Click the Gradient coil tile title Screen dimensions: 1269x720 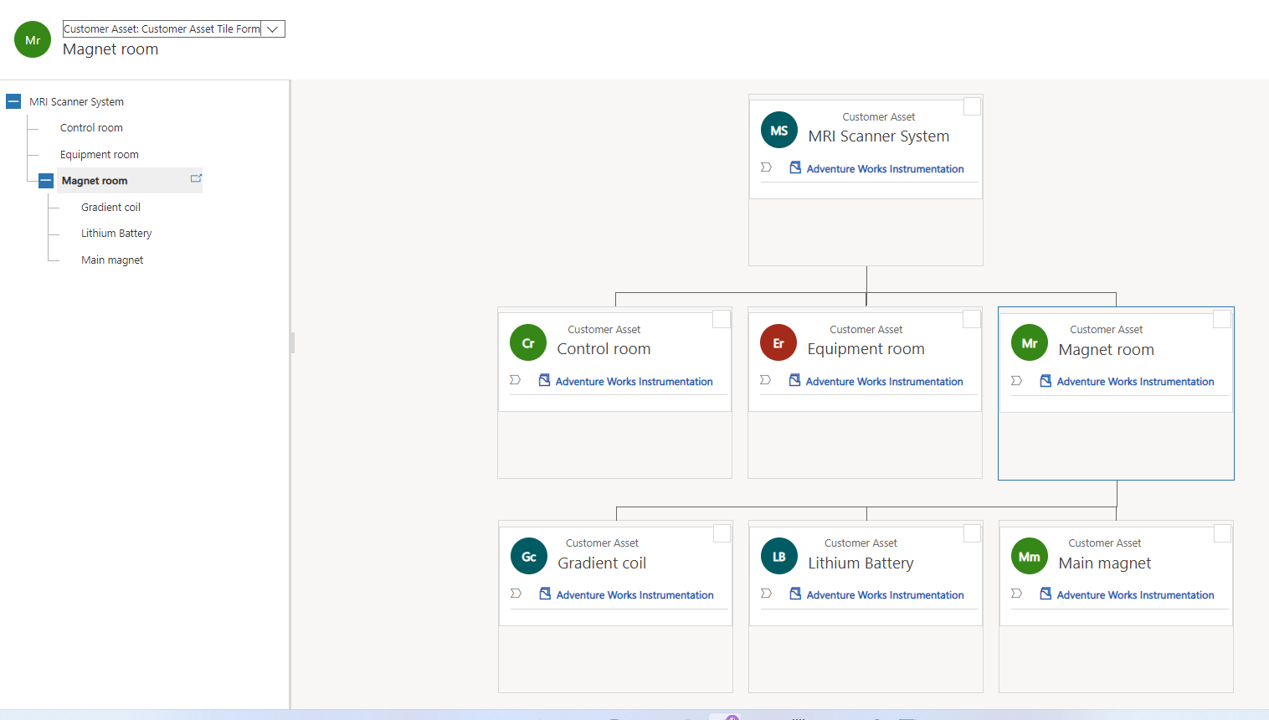[602, 563]
